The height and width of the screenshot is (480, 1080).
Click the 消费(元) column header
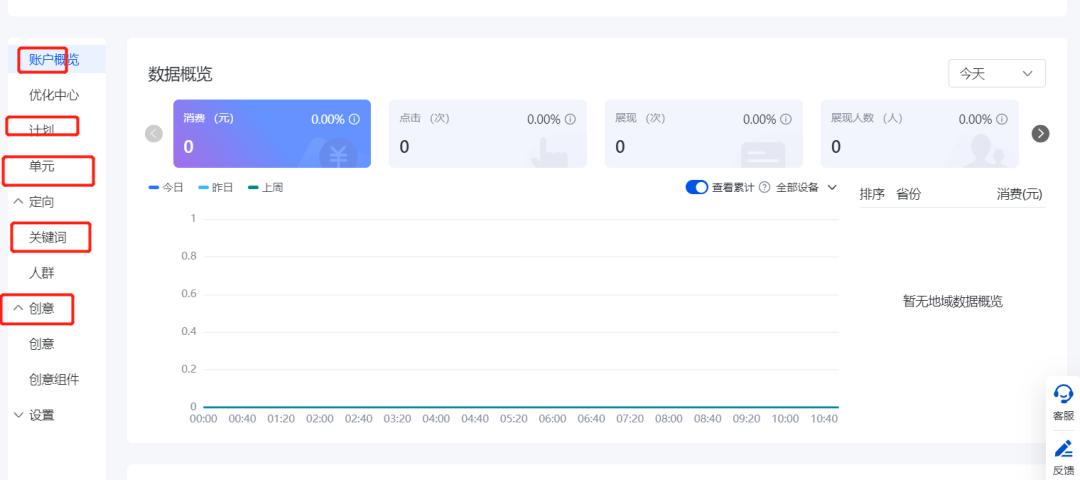click(x=1019, y=195)
